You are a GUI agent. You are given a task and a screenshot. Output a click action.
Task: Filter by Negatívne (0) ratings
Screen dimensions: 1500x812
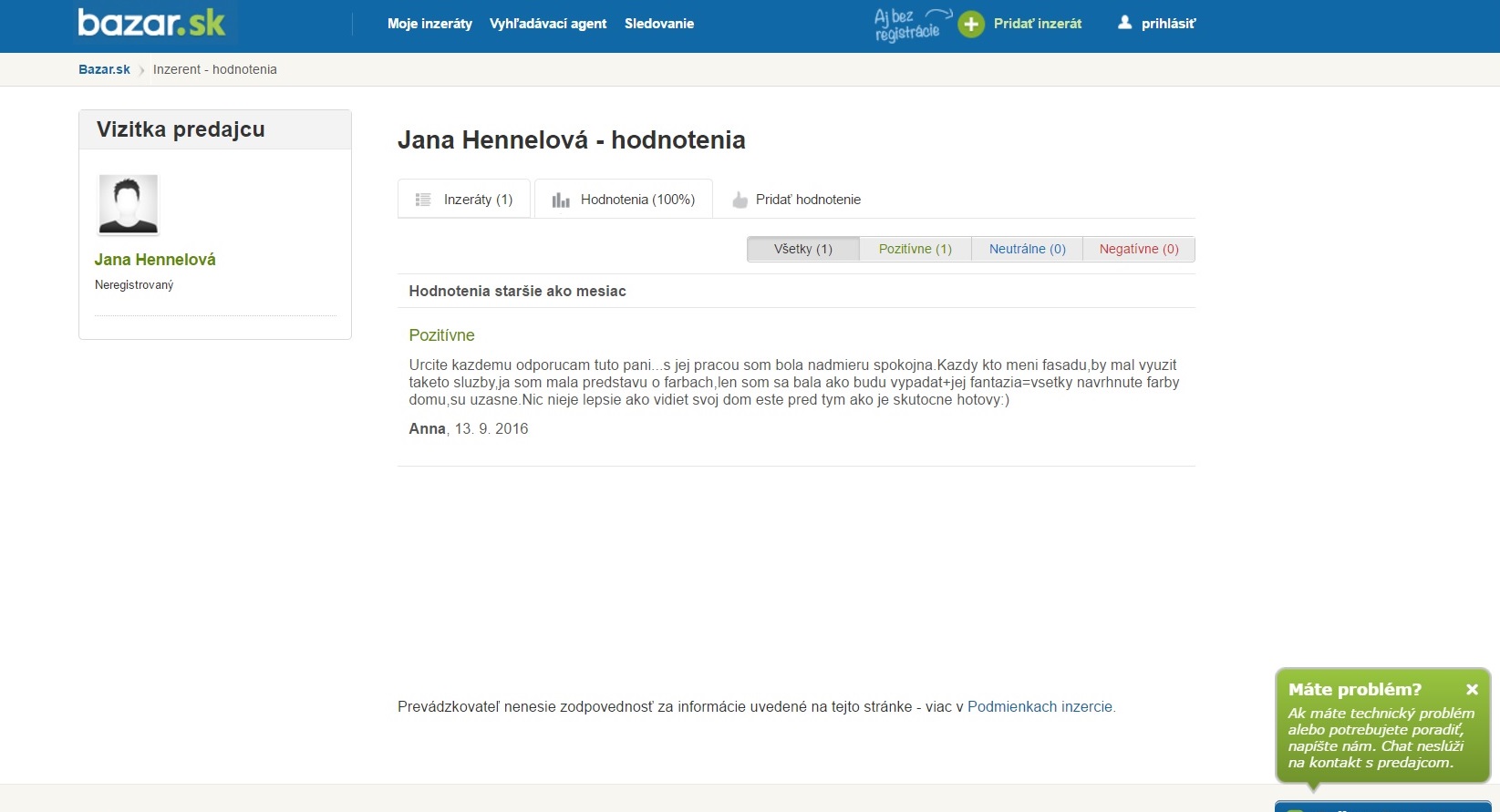coord(1138,249)
